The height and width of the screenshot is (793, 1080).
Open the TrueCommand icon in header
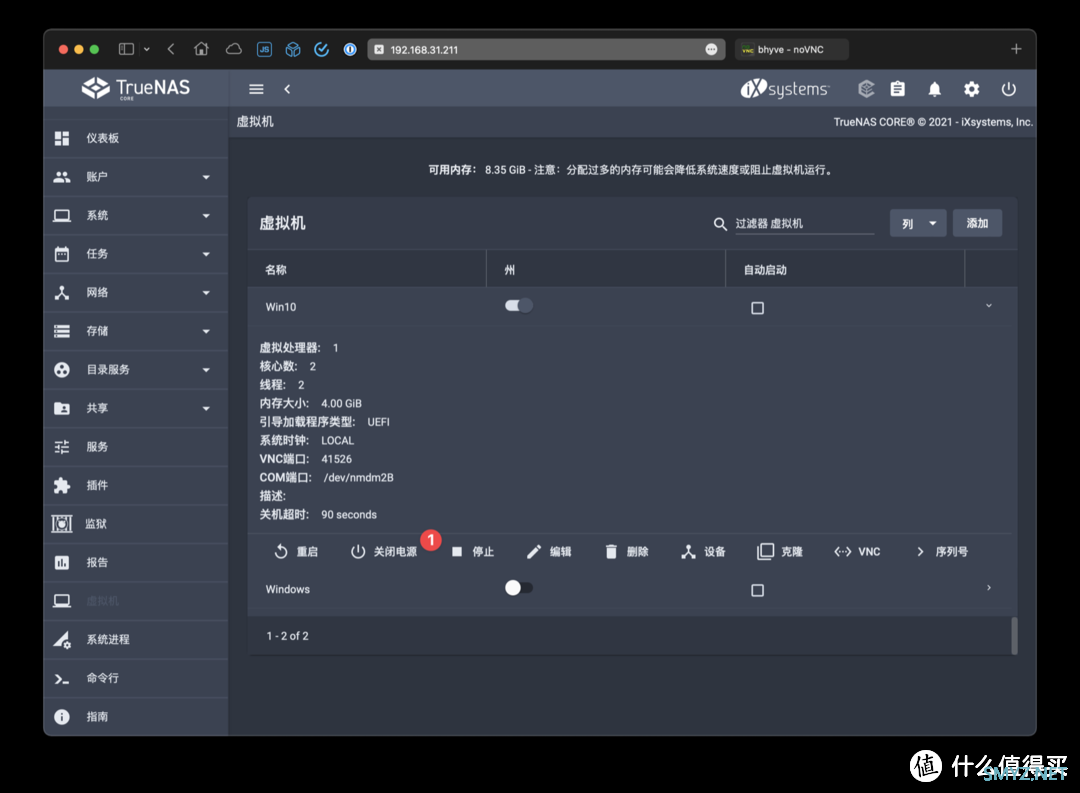point(866,89)
